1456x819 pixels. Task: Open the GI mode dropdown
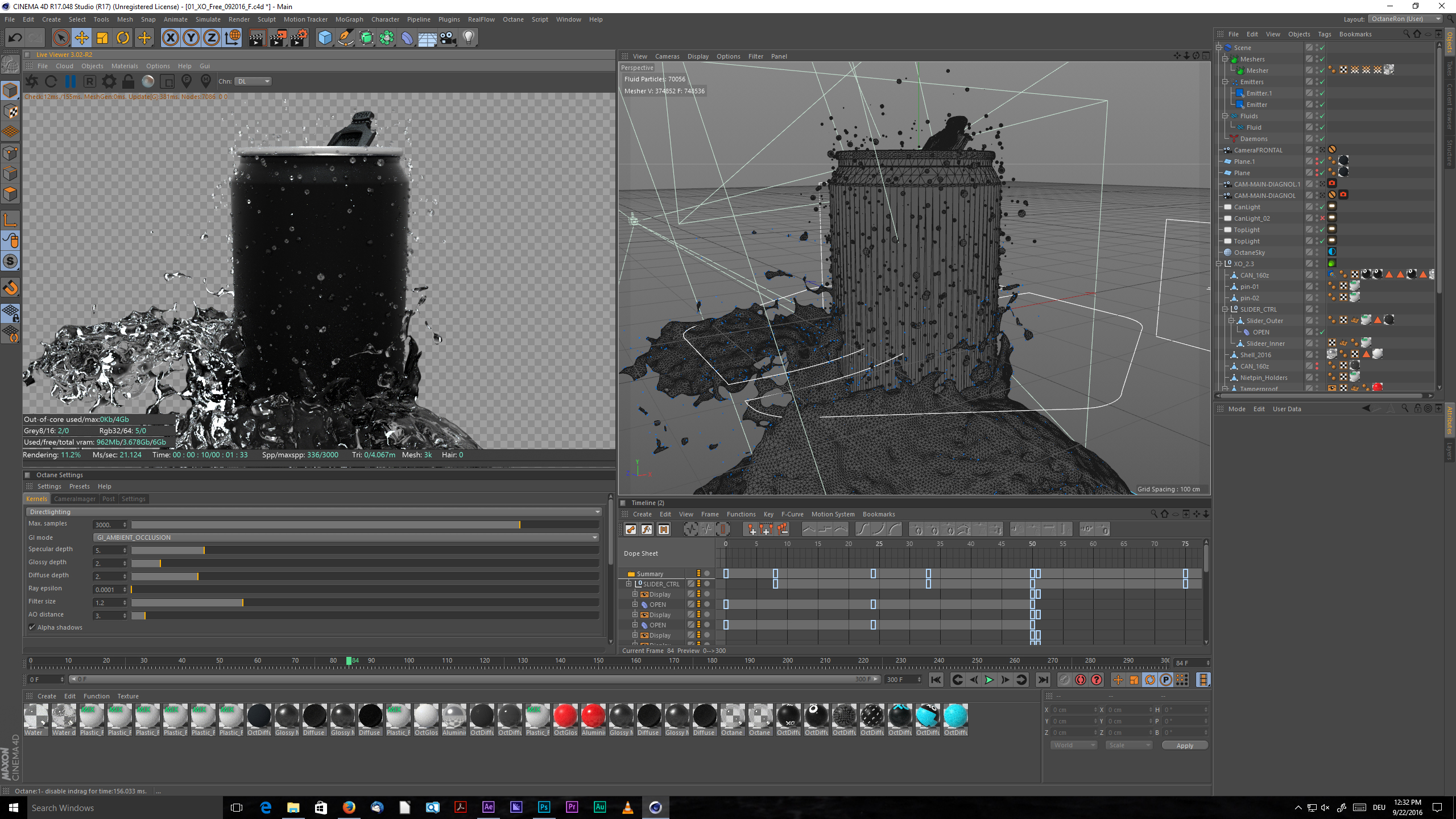click(346, 537)
